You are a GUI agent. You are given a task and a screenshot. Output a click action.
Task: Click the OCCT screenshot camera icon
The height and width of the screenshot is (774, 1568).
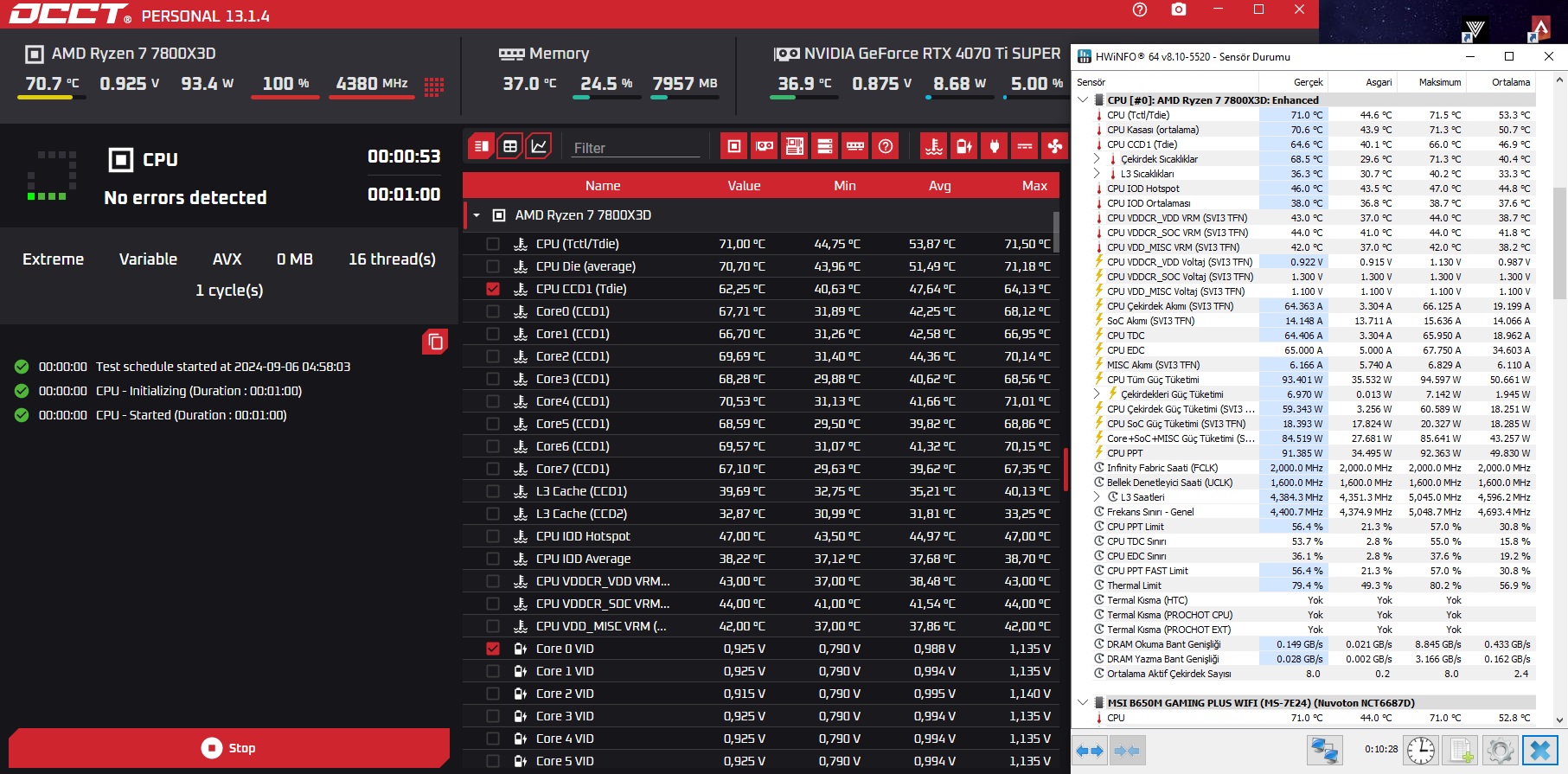coord(1178,10)
